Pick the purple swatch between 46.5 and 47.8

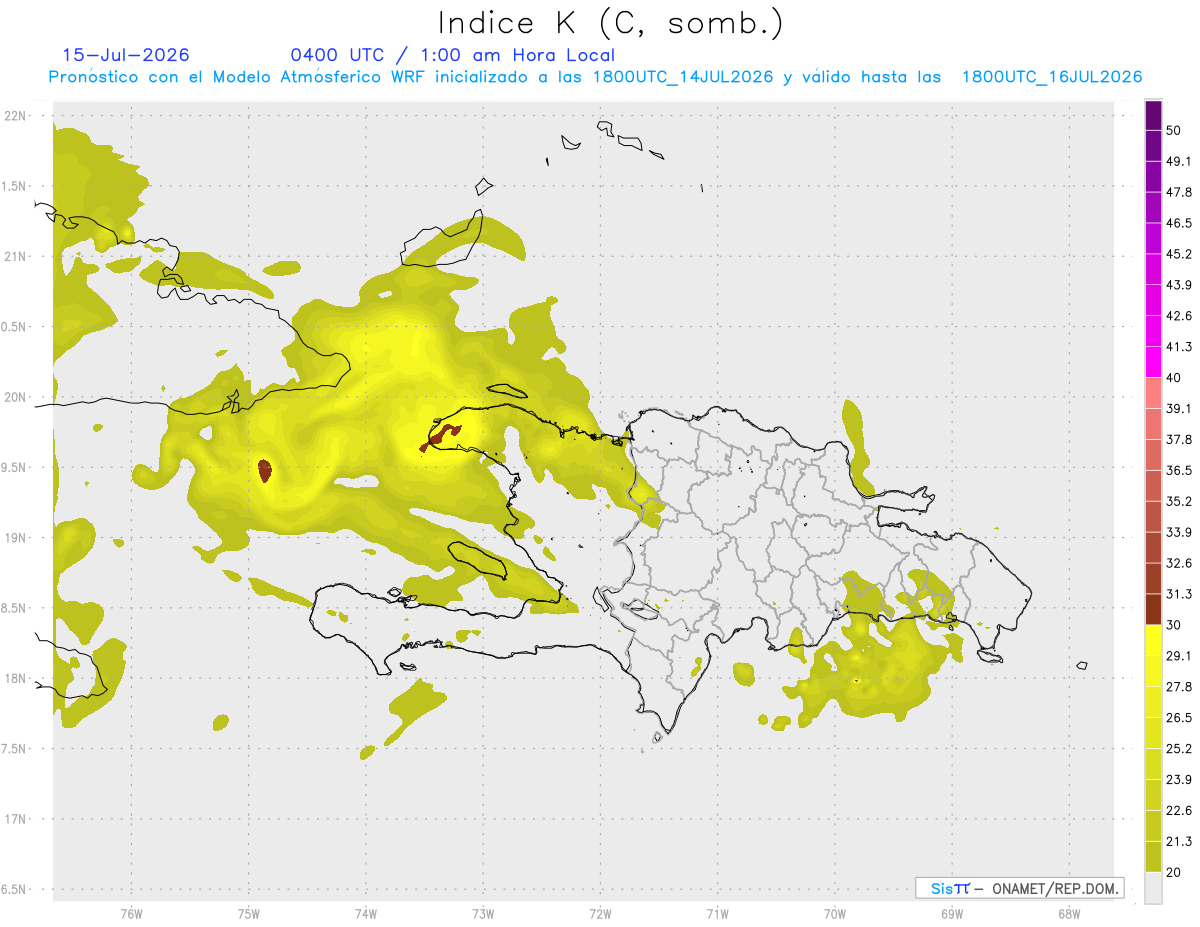(1153, 207)
